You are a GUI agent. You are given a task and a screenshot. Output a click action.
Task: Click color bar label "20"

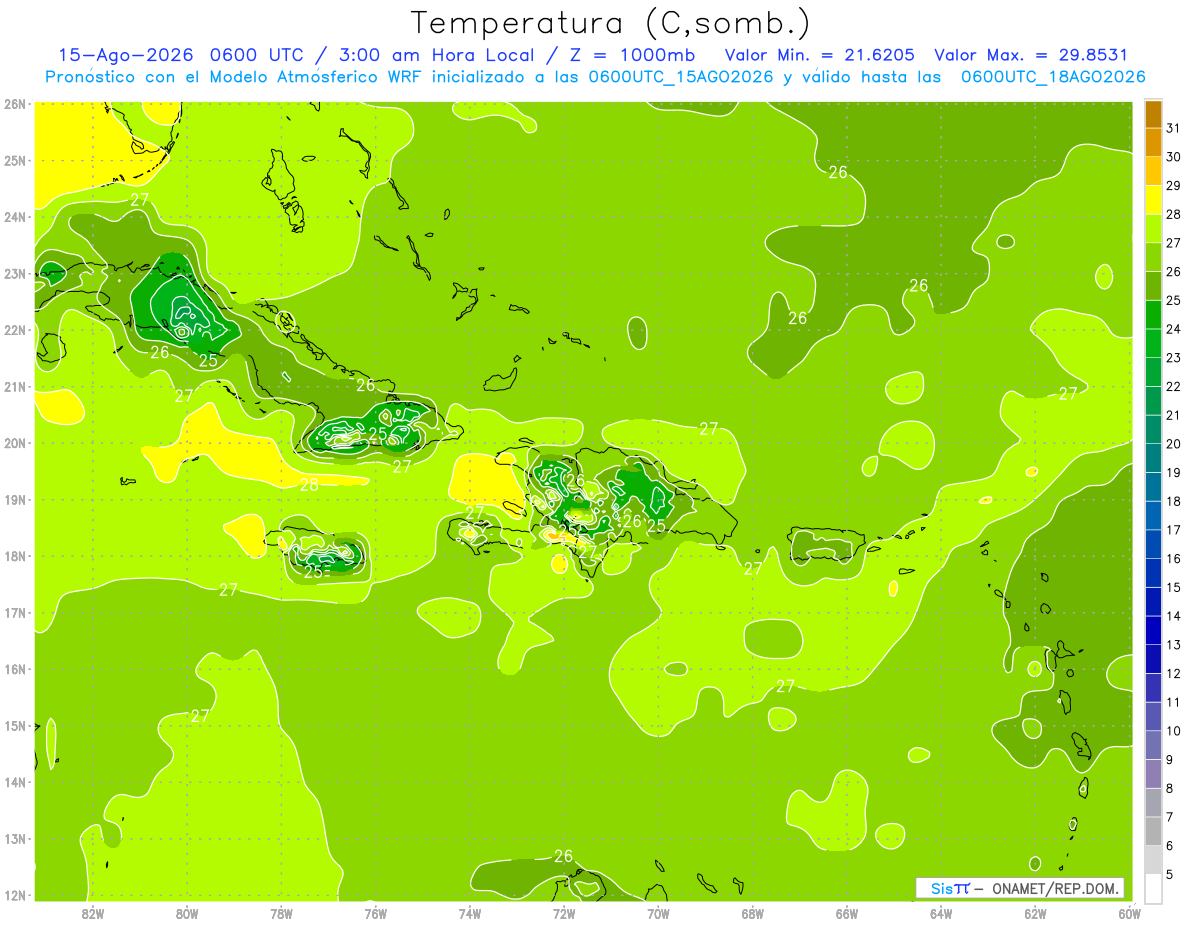[1174, 443]
